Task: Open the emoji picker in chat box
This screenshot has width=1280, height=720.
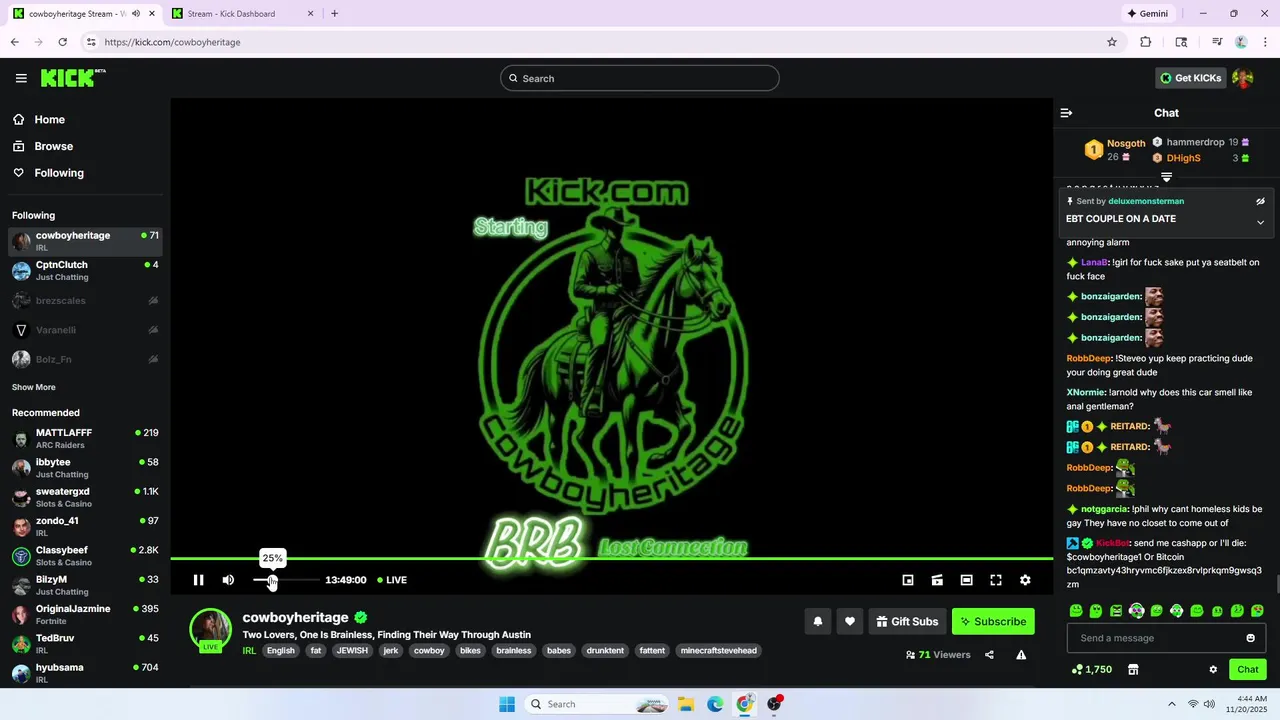Action: pyautogui.click(x=1250, y=638)
